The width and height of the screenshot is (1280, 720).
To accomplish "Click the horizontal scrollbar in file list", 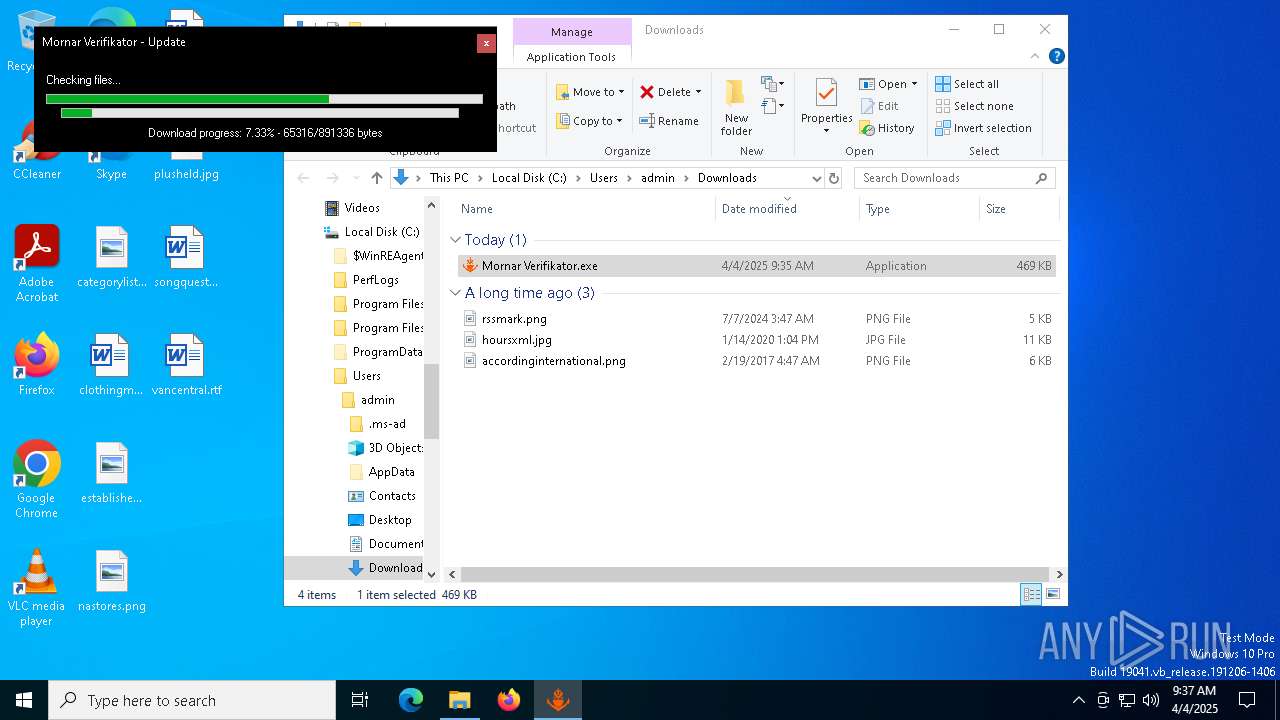I will [x=755, y=574].
